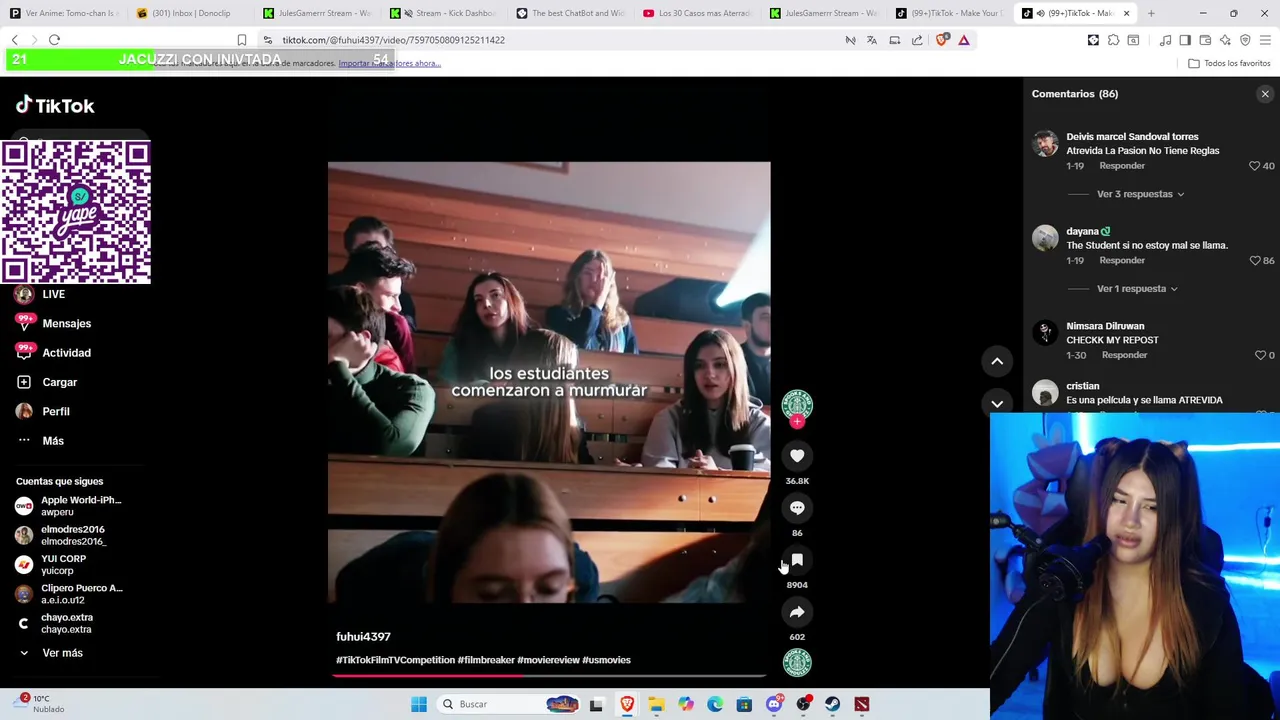Reply to Nimsara Dilruwan's comment with Responder
This screenshot has height=720, width=1280.
[x=1124, y=355]
